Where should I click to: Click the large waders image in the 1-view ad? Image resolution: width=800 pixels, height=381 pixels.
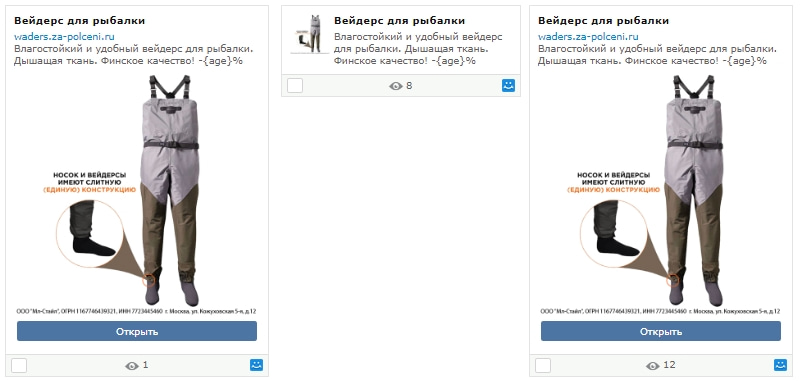[137, 195]
